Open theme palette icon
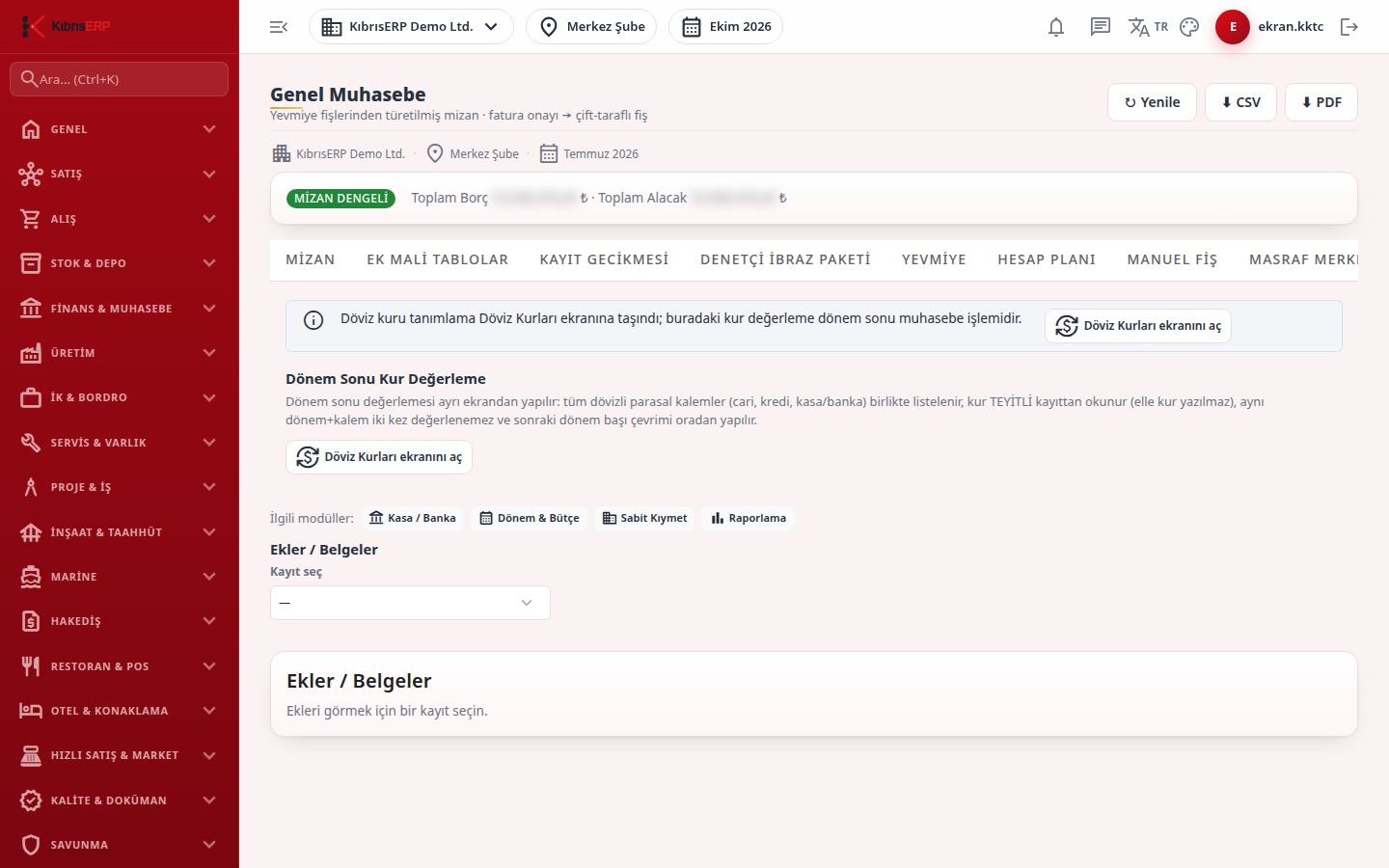 click(x=1189, y=27)
